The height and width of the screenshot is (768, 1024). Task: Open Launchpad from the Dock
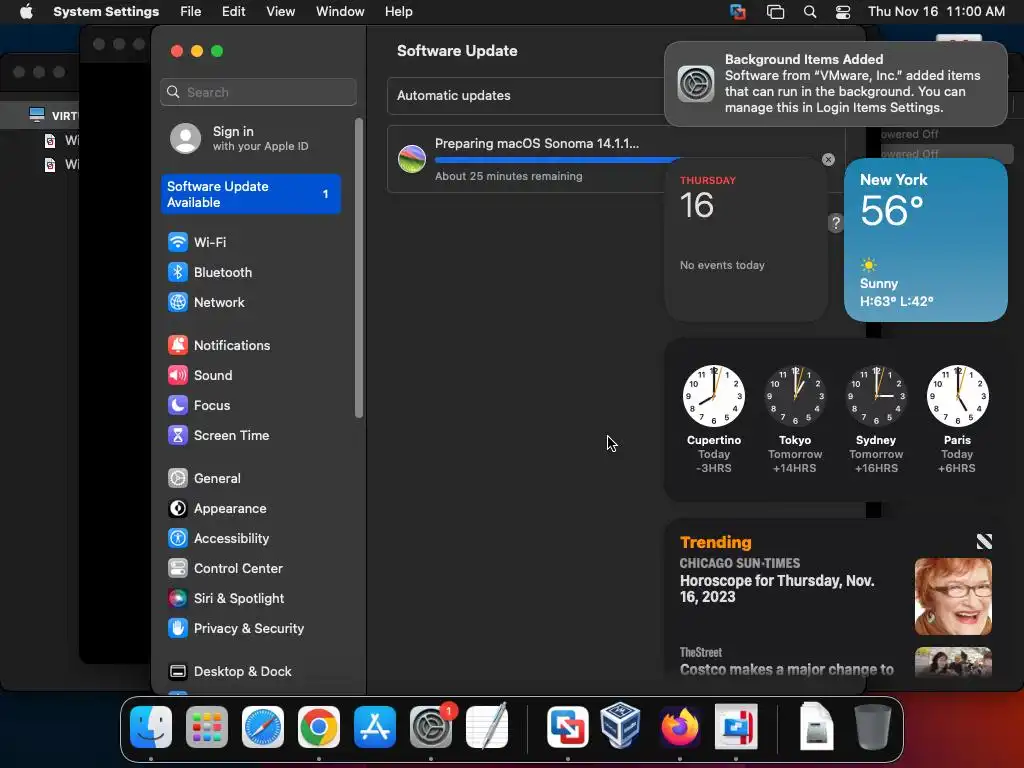tap(207, 727)
